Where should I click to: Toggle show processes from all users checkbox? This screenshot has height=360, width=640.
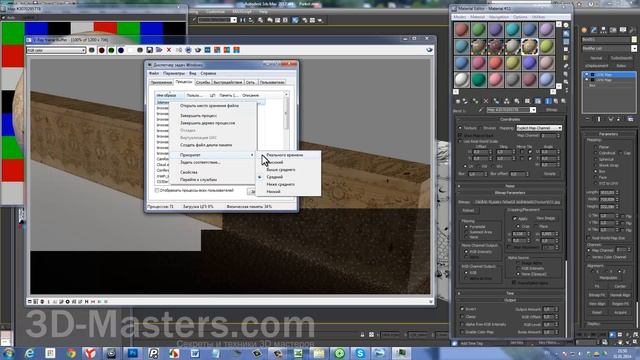pyautogui.click(x=157, y=191)
